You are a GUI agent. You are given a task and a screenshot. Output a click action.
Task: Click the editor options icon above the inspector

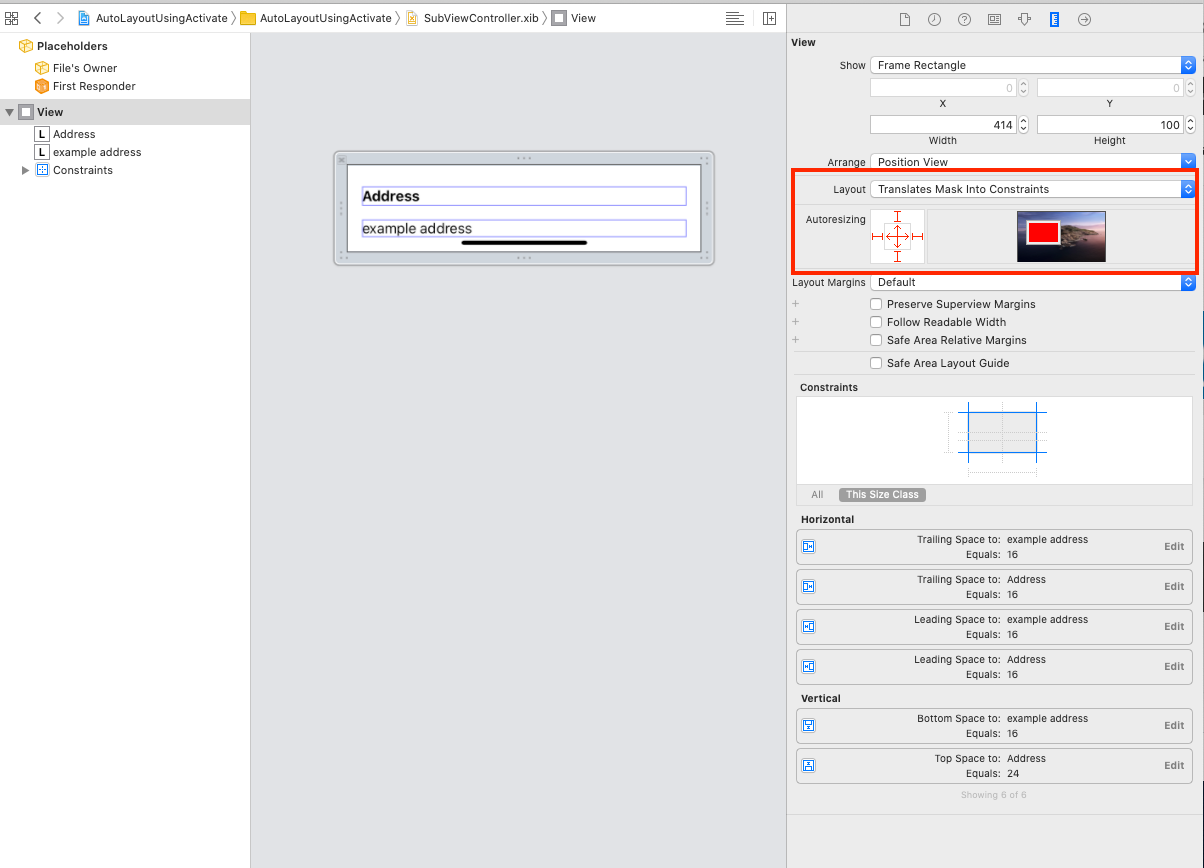tap(735, 18)
